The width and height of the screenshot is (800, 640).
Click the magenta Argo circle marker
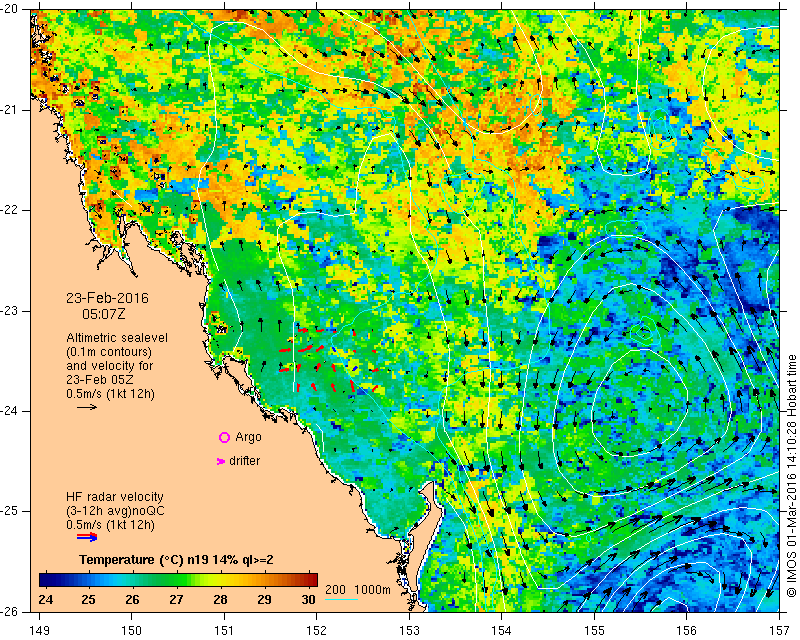coord(224,437)
